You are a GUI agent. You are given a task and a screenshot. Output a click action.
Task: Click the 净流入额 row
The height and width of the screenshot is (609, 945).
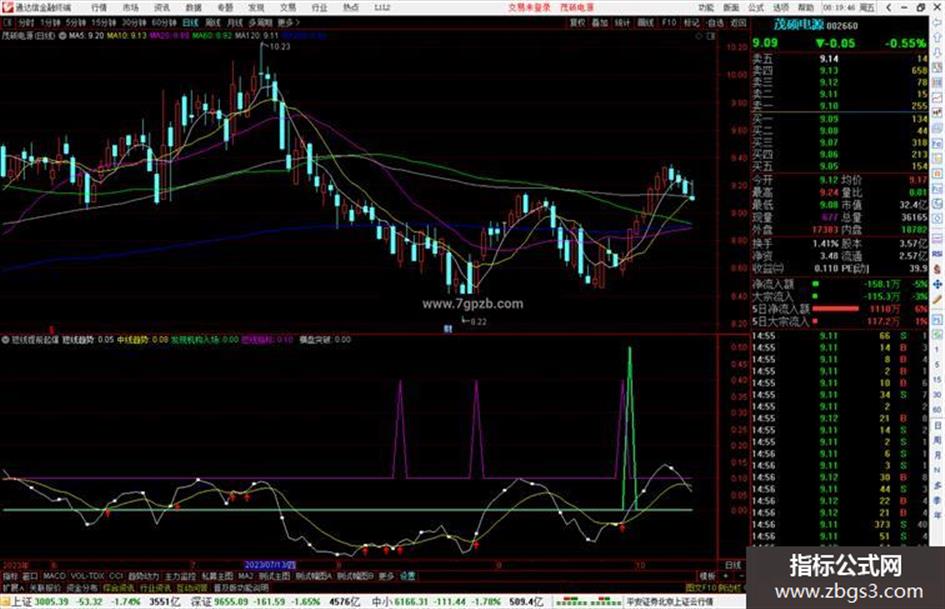[840, 283]
